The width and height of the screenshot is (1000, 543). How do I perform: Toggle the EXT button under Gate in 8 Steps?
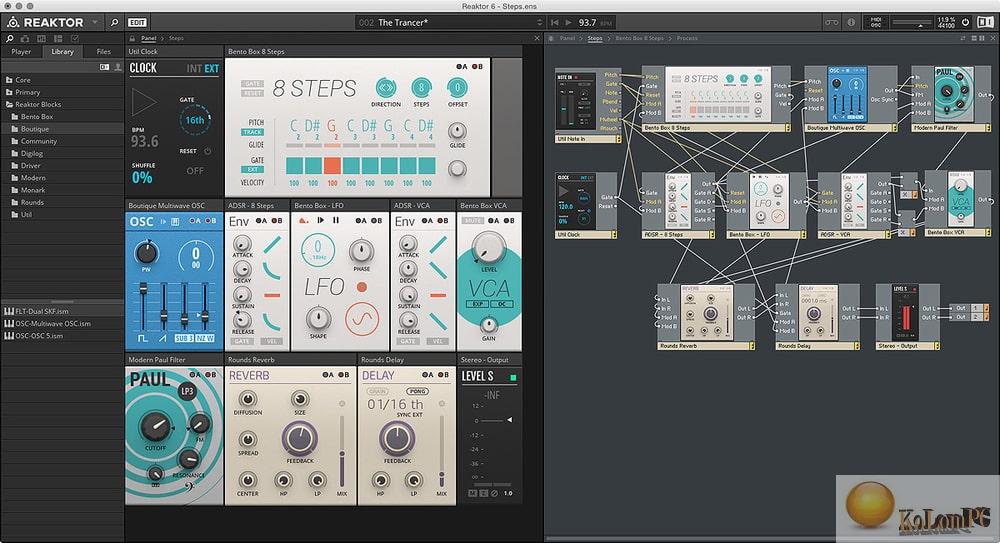click(253, 169)
